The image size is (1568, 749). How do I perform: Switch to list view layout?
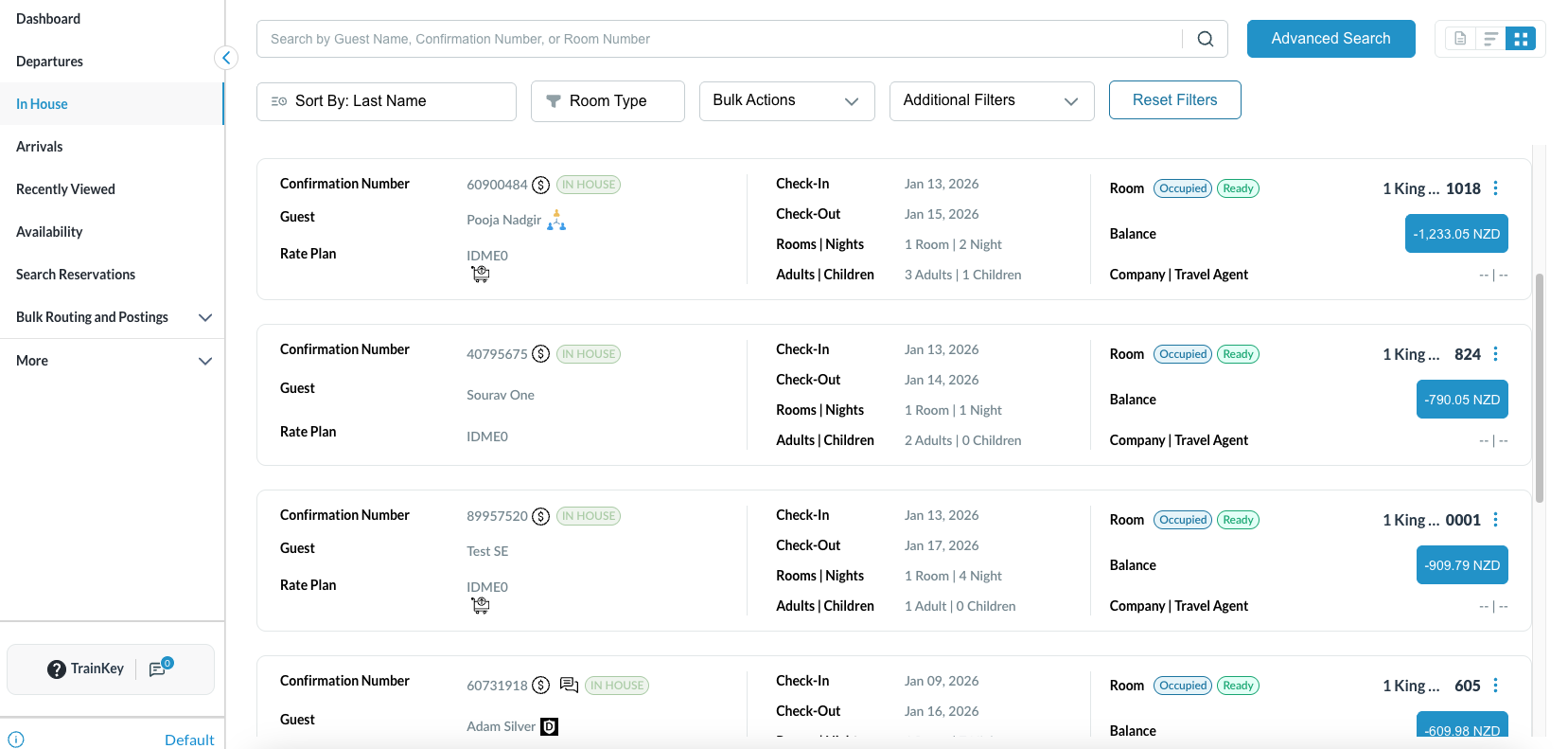pos(1490,39)
